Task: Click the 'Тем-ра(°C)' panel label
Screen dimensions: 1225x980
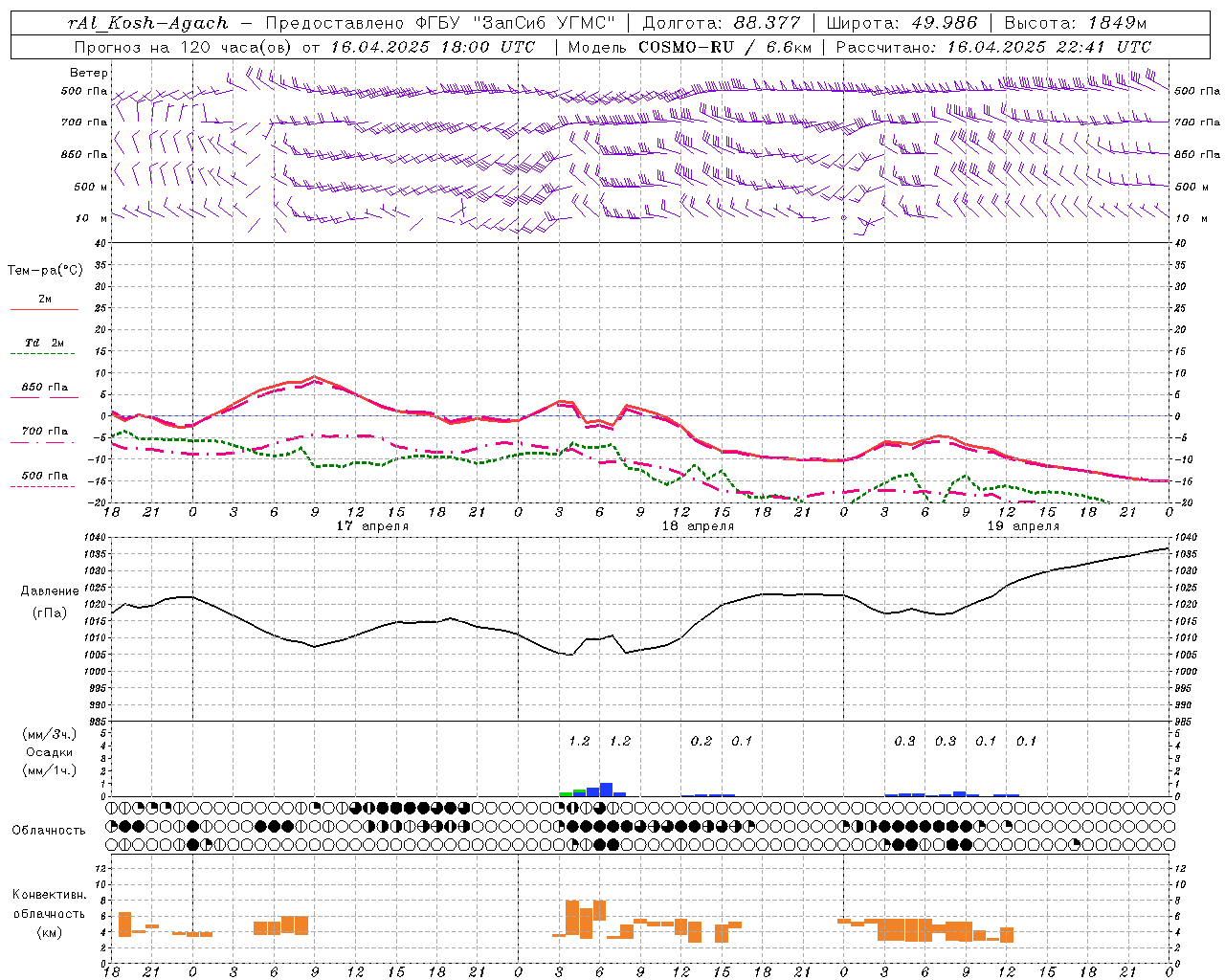Action: click(45, 271)
